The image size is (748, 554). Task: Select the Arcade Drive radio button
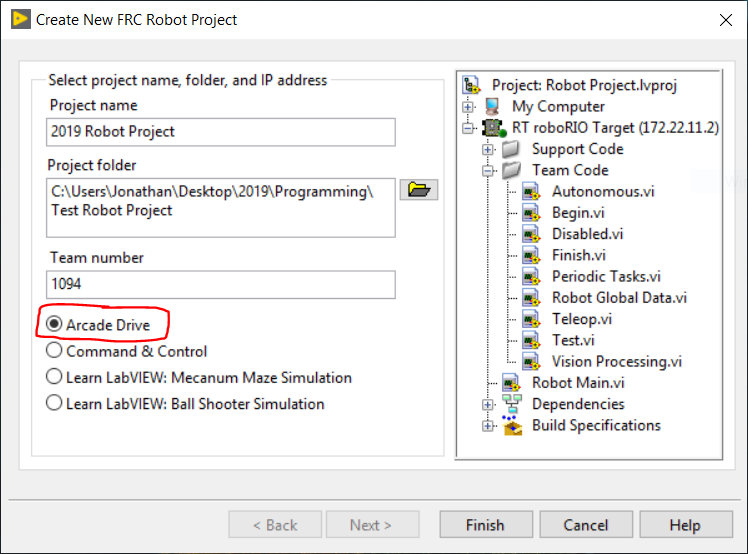click(x=54, y=324)
